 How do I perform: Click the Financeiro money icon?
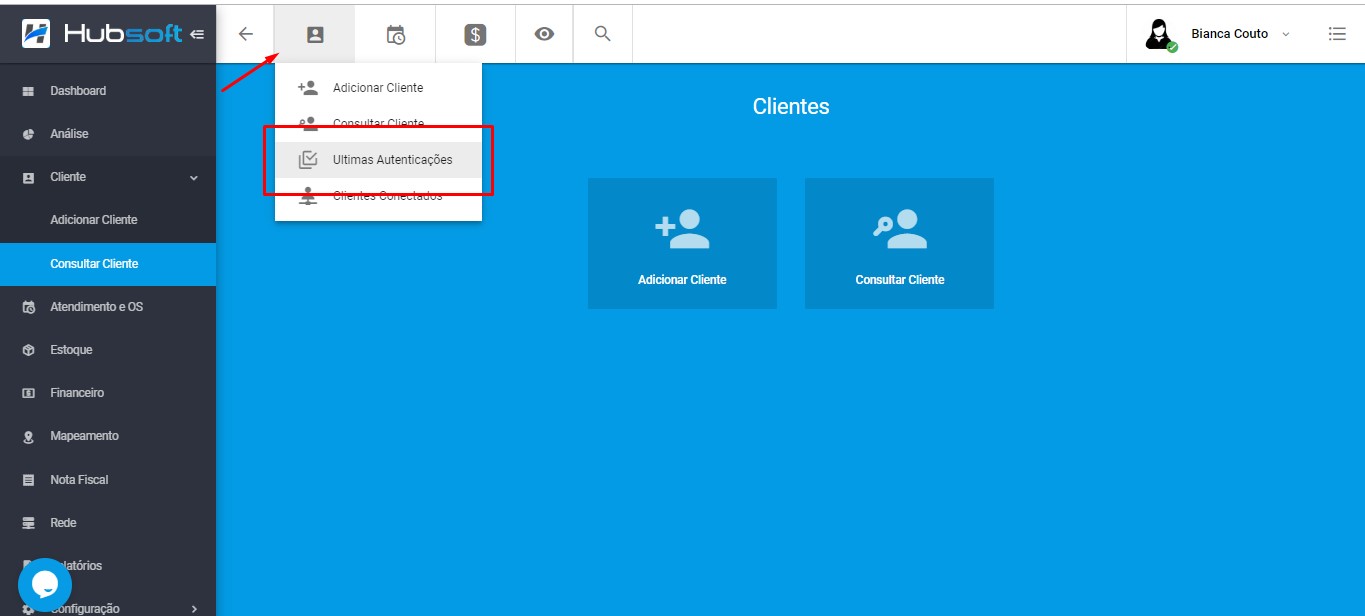point(29,393)
